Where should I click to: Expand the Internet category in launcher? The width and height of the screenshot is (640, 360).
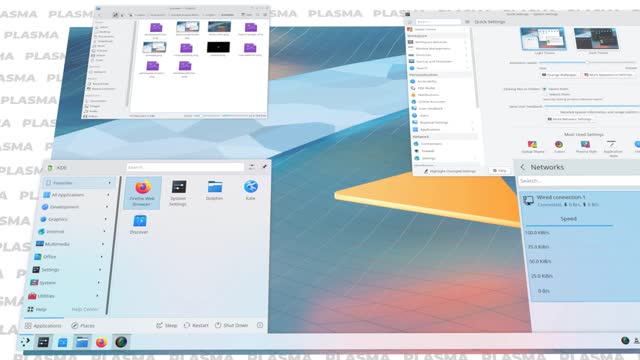pos(71,231)
